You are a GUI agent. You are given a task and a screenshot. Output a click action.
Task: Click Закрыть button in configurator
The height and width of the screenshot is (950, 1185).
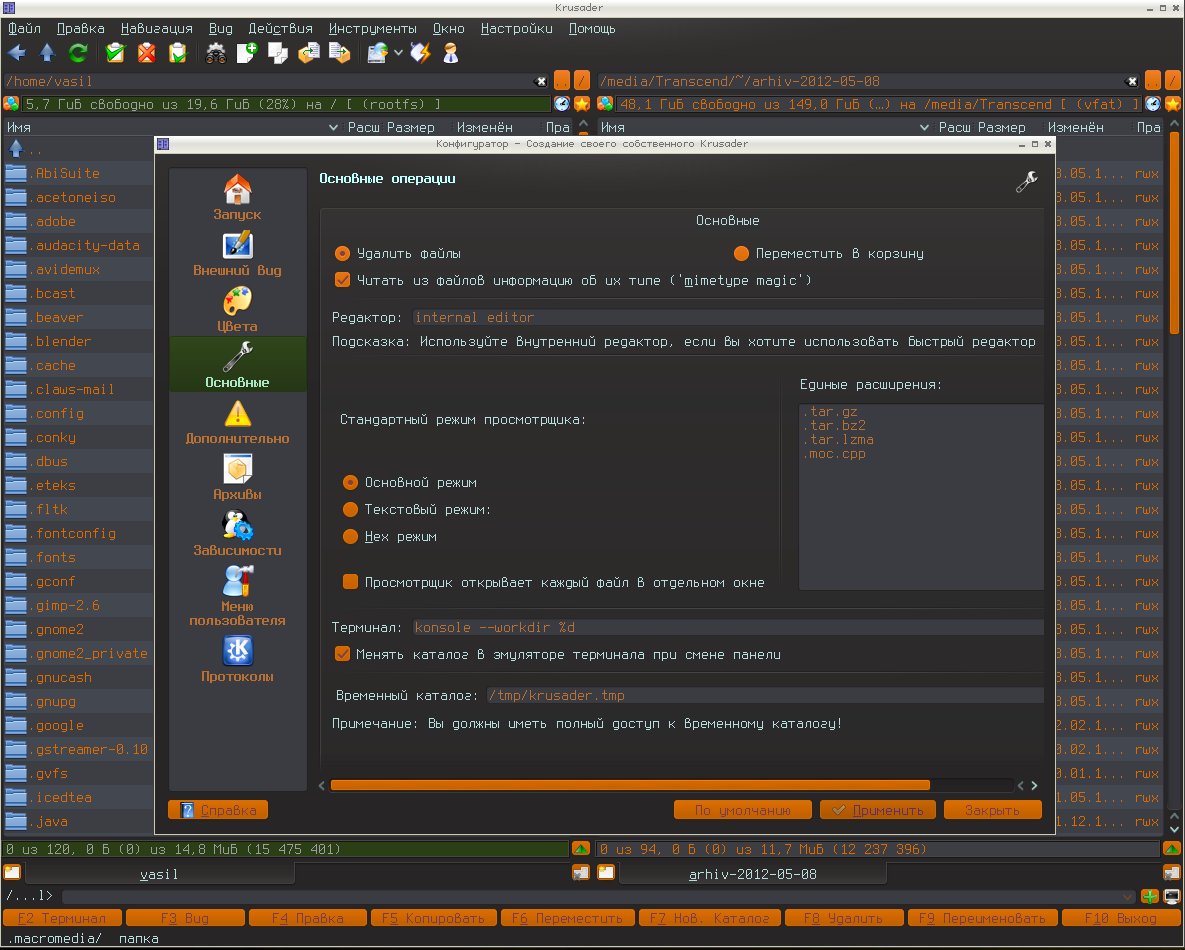992,810
